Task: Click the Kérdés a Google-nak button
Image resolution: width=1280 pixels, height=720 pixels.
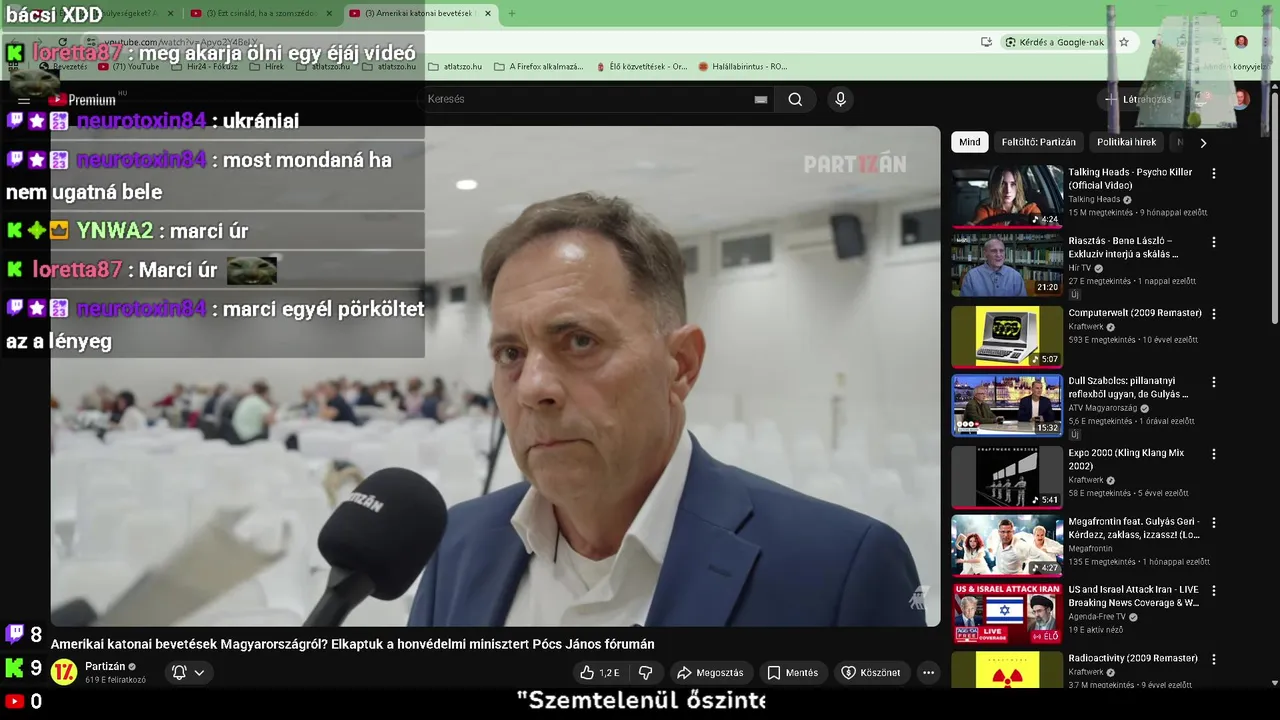Action: click(x=1055, y=42)
